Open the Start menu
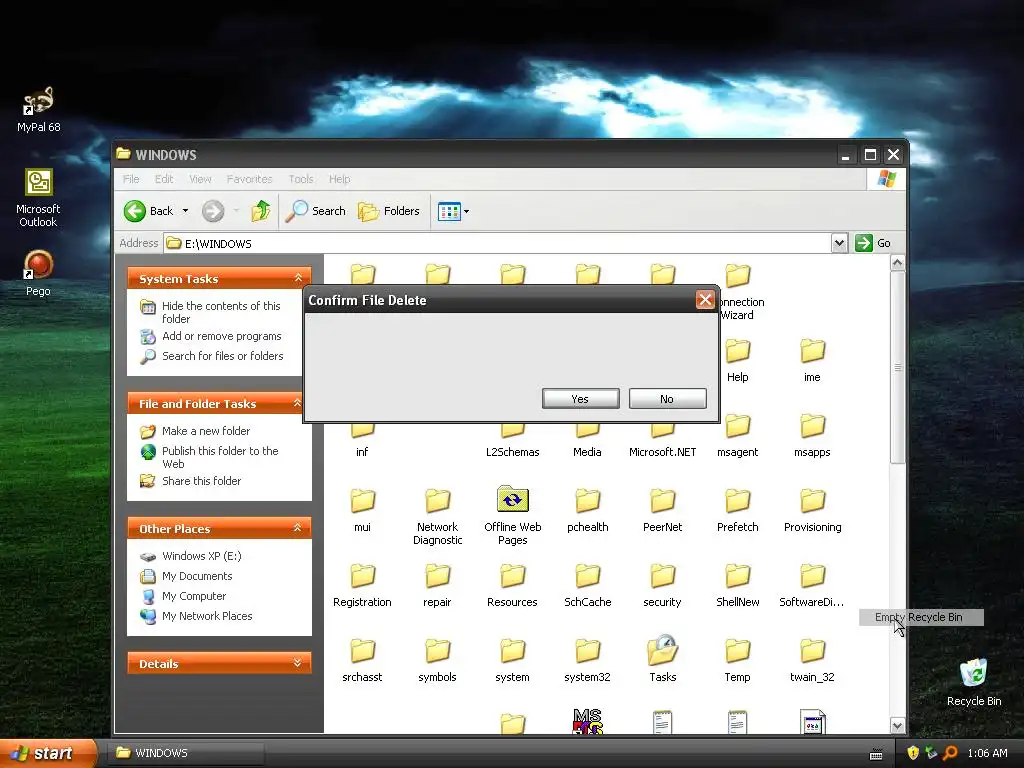 point(48,753)
